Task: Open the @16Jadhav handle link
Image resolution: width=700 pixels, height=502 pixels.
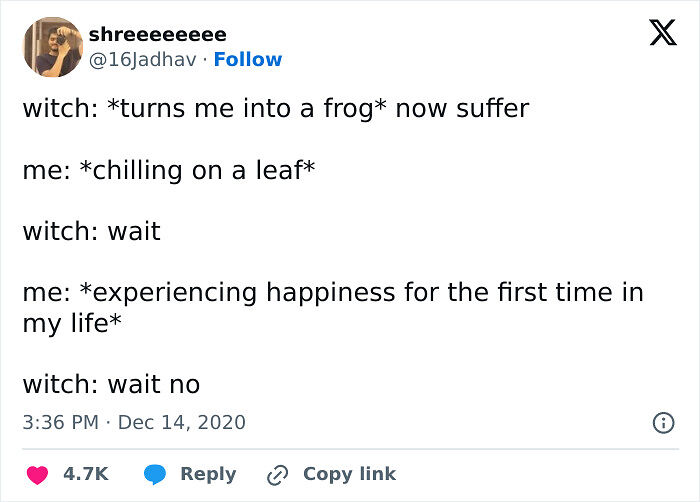Action: [145, 60]
